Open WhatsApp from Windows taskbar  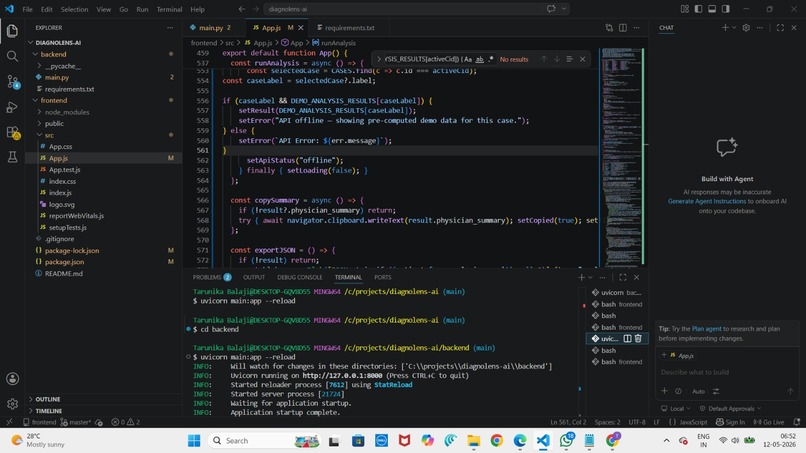pos(566,440)
